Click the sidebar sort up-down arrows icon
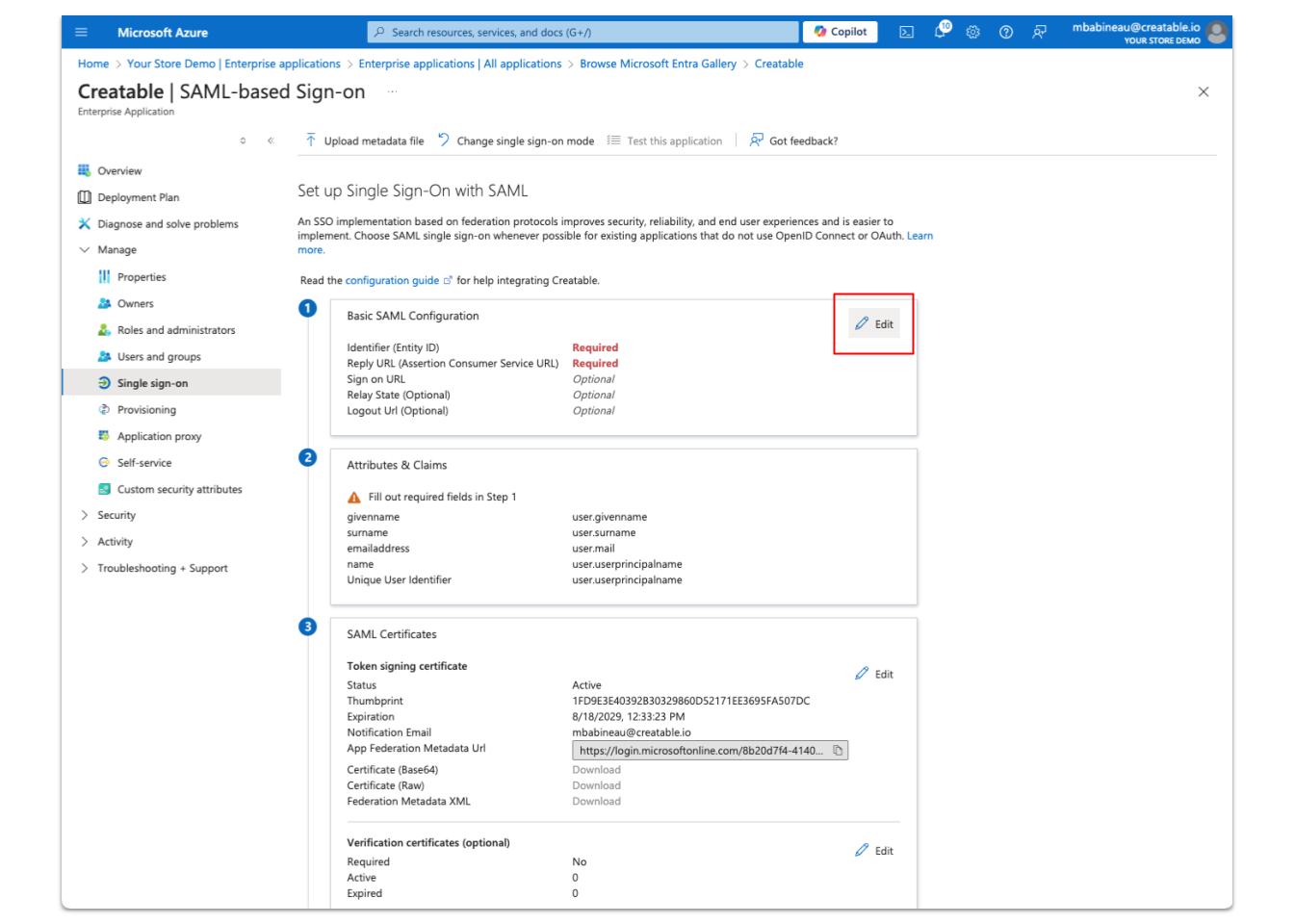1294x924 pixels. [243, 141]
